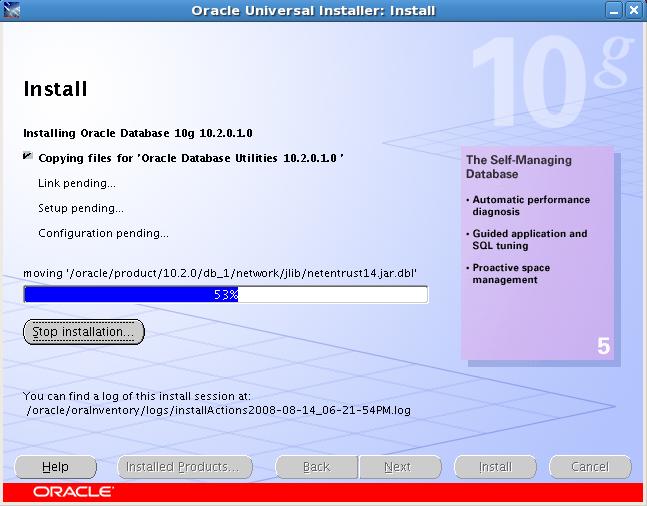647x506 pixels.
Task: Minimize the installer window
Action: click(x=614, y=10)
